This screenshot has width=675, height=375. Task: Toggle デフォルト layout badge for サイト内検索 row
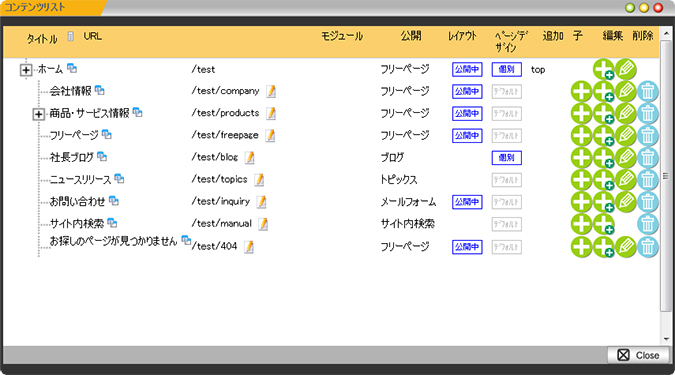coord(507,224)
